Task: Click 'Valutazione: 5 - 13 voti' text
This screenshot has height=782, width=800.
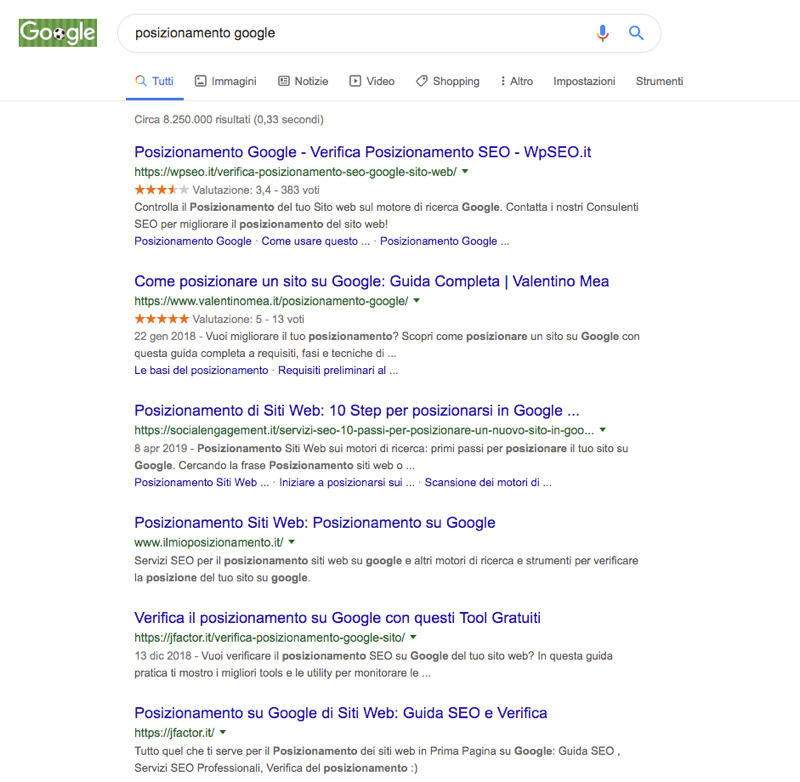Action: pos(248,319)
